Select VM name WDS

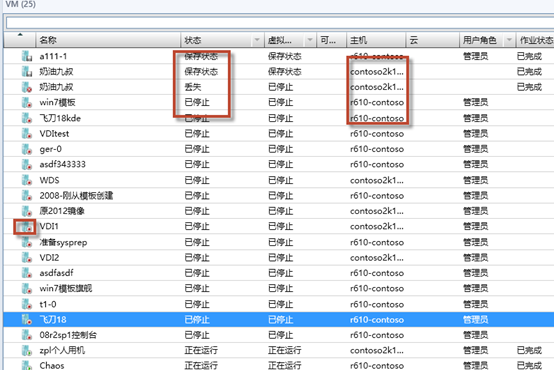(49, 180)
